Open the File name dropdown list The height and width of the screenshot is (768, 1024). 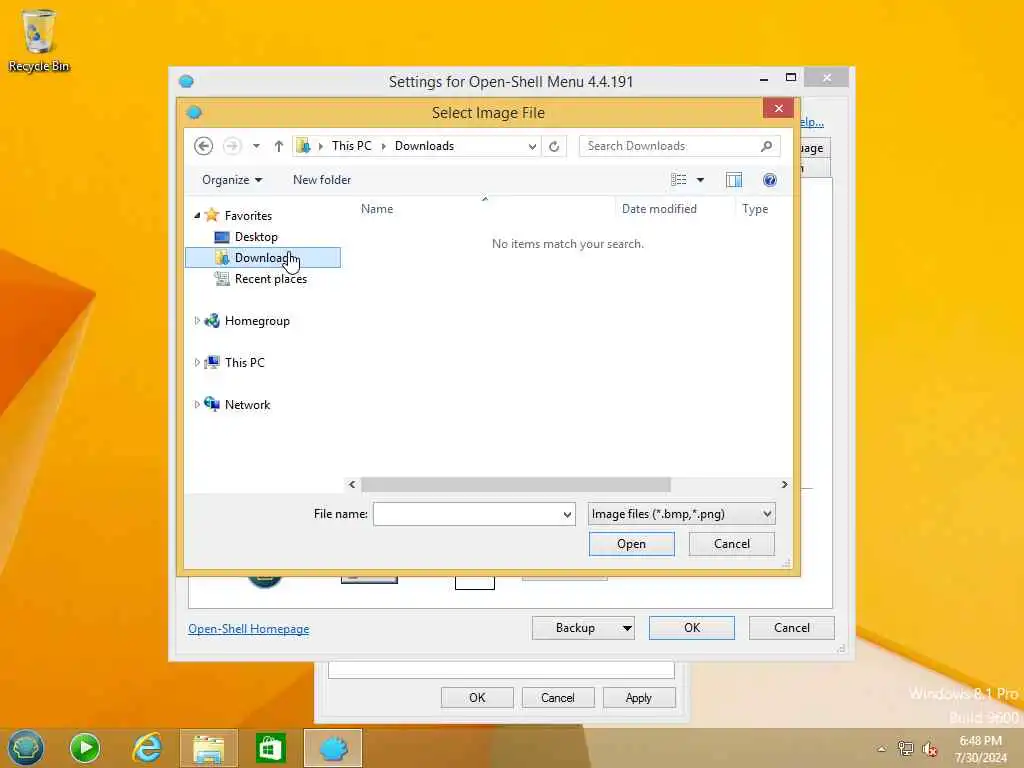568,515
